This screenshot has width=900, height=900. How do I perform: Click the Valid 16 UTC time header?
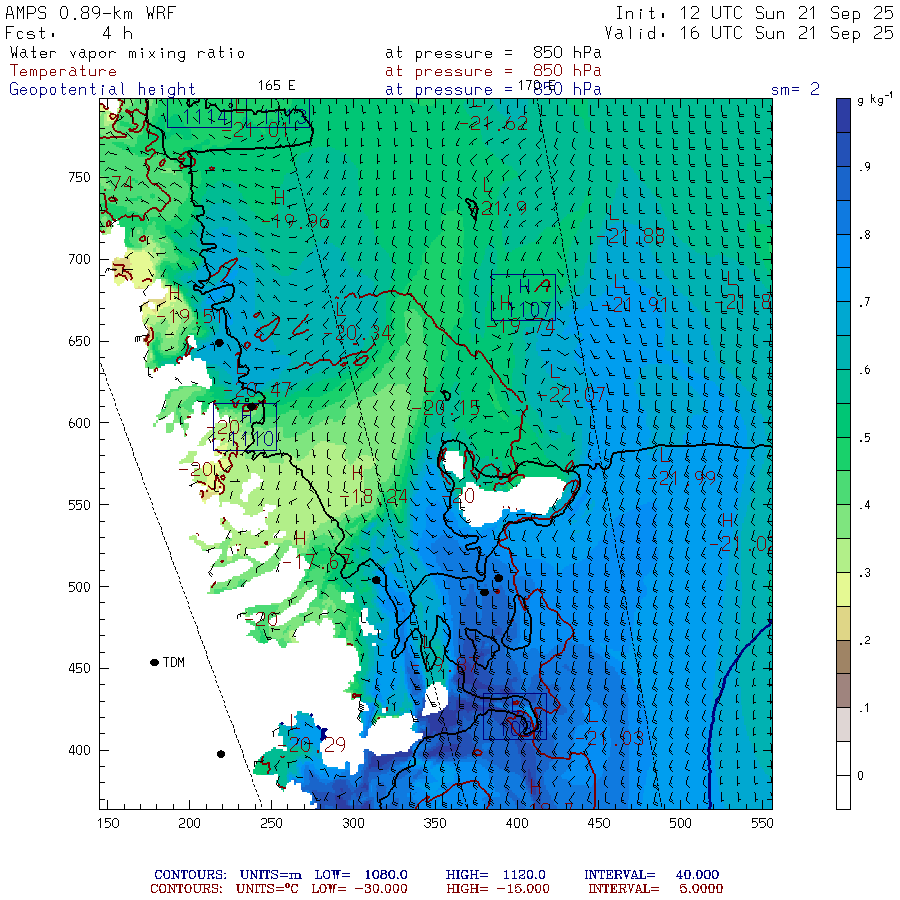point(748,33)
